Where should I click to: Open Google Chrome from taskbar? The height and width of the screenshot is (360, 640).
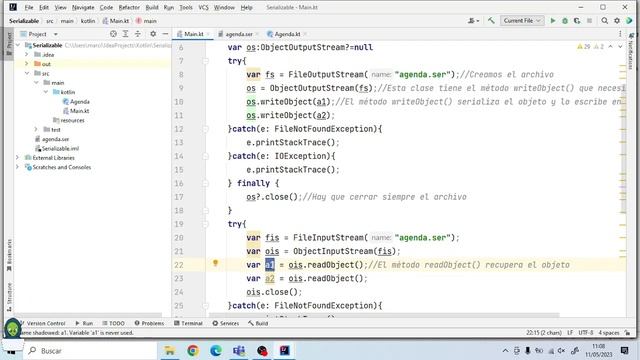[193, 350]
